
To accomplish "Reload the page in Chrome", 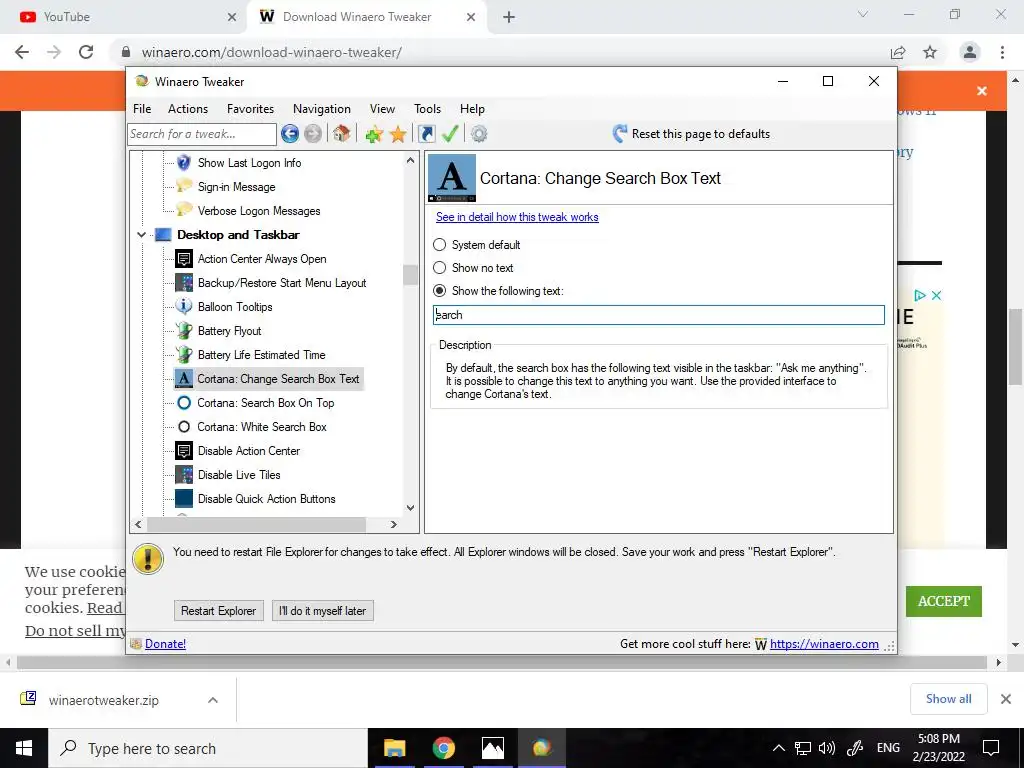I will (x=86, y=52).
